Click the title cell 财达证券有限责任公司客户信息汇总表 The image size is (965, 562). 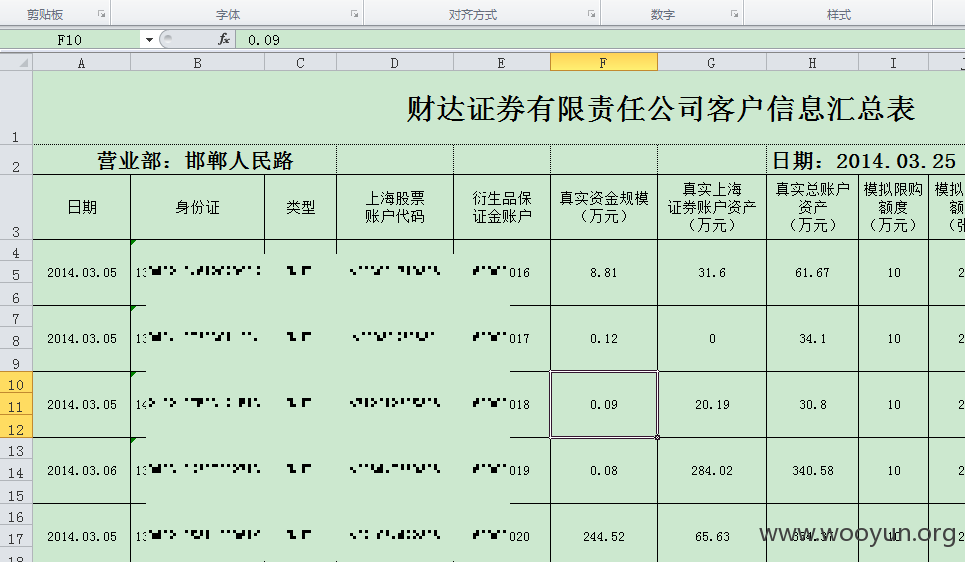[660, 108]
